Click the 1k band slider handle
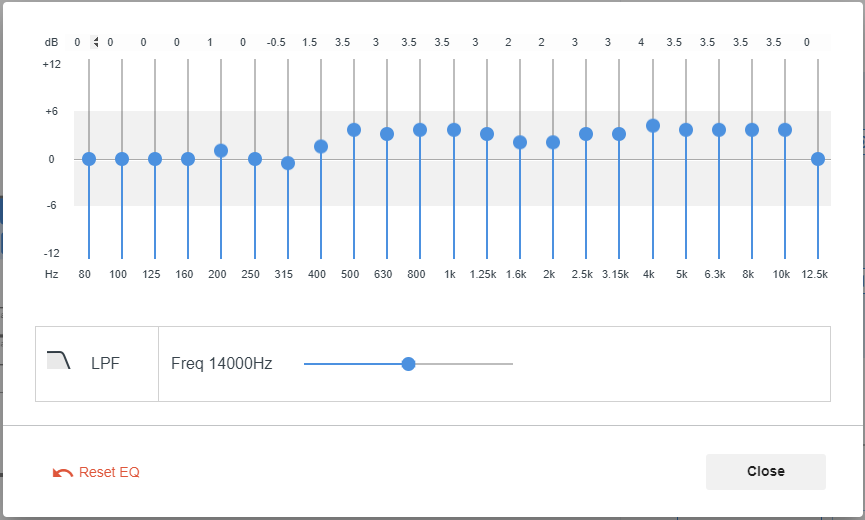The height and width of the screenshot is (520, 865). coord(454,130)
